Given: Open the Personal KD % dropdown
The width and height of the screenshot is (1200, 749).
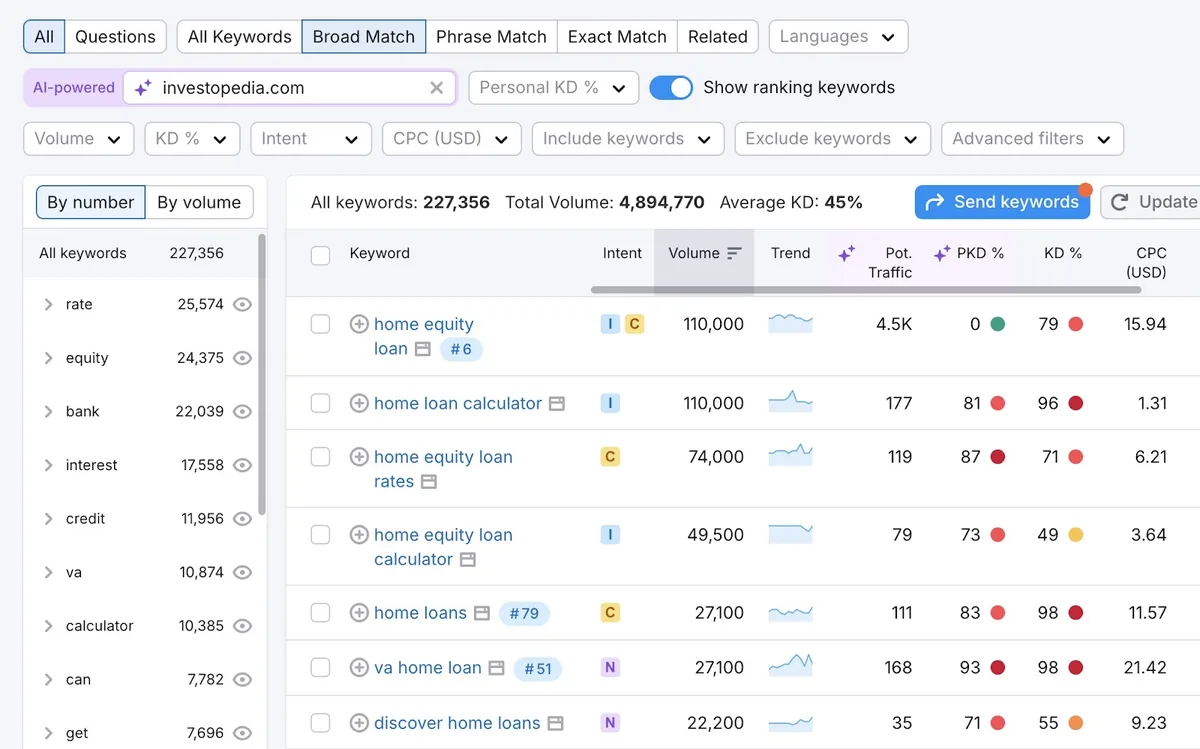Looking at the screenshot, I should click(554, 88).
